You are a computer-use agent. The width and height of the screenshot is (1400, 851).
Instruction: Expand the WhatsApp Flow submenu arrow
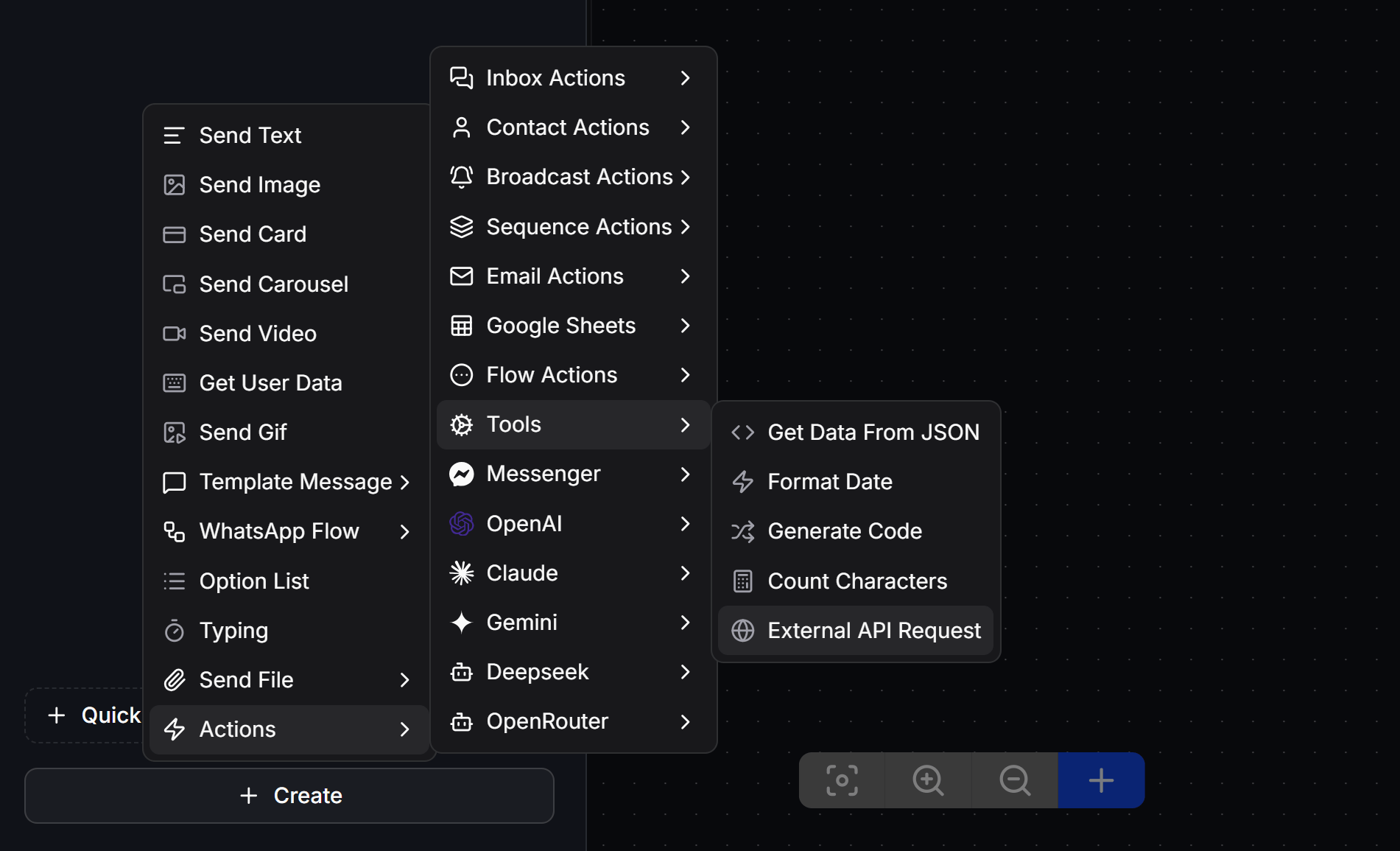point(404,532)
